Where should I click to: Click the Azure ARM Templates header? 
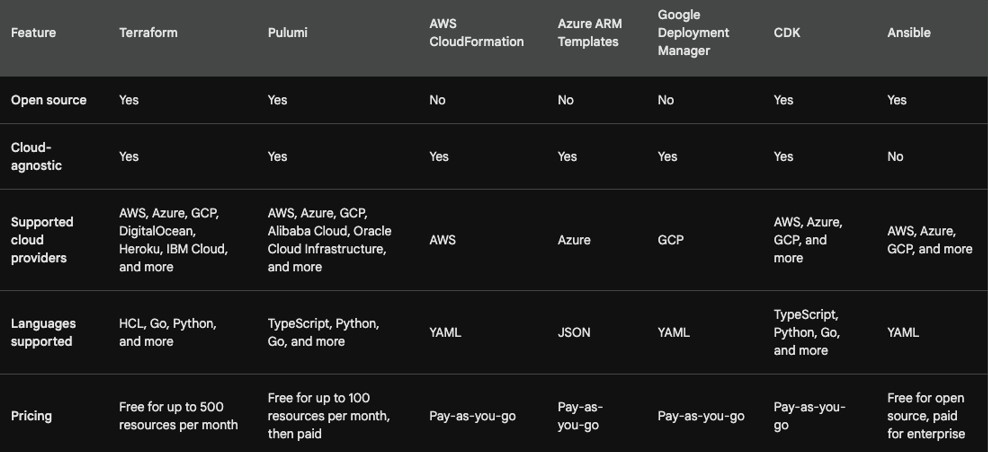(x=589, y=33)
